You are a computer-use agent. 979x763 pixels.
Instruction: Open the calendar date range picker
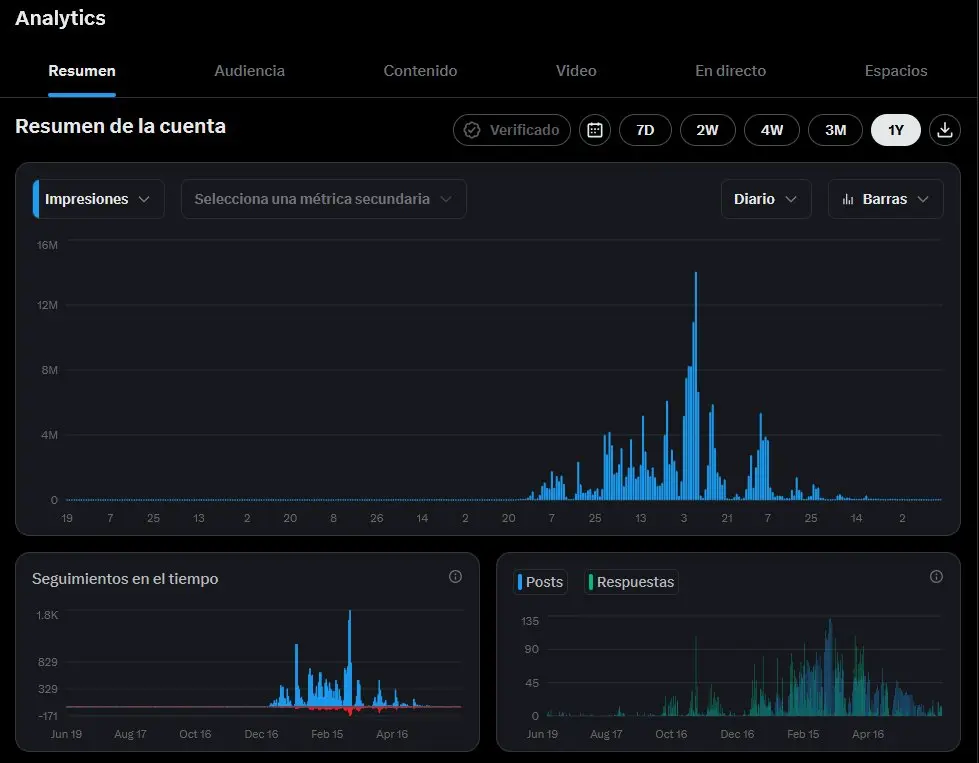point(594,130)
